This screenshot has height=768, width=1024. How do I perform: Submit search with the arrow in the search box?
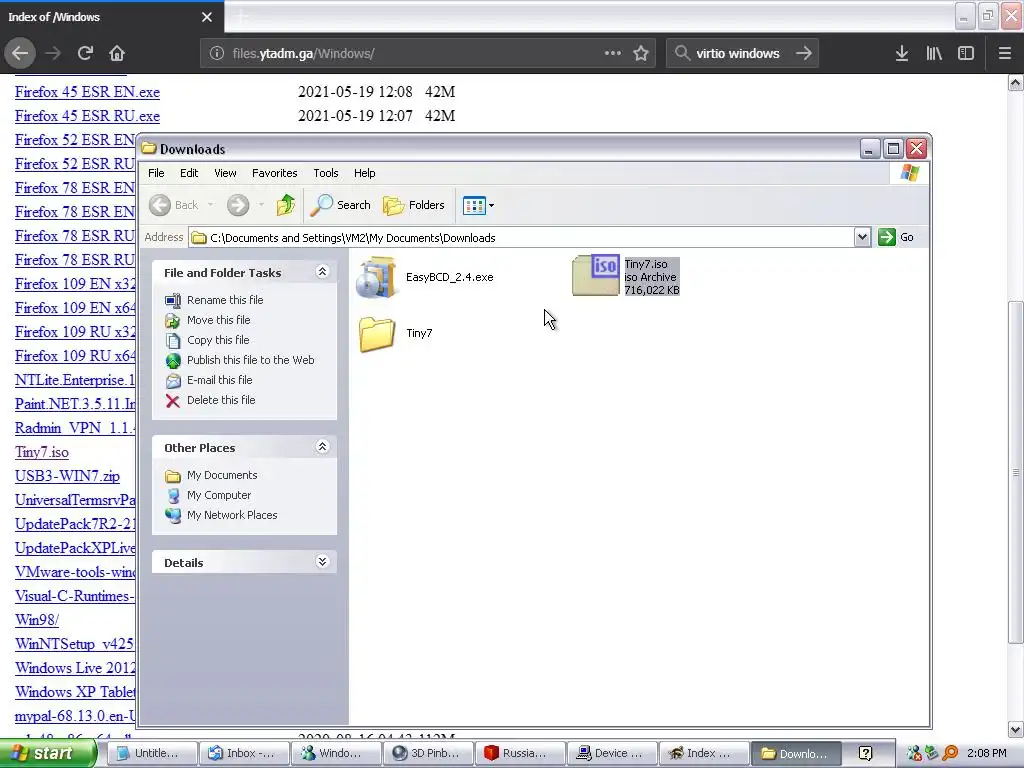[804, 54]
